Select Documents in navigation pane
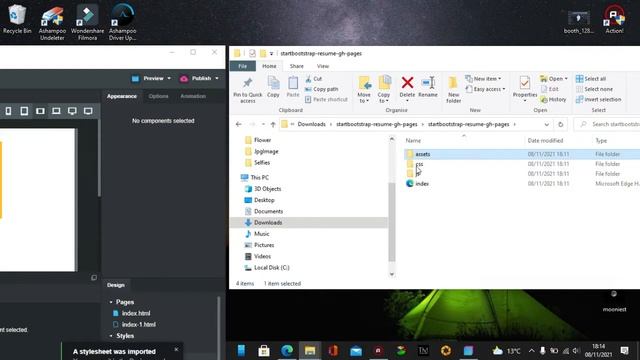 [268, 211]
